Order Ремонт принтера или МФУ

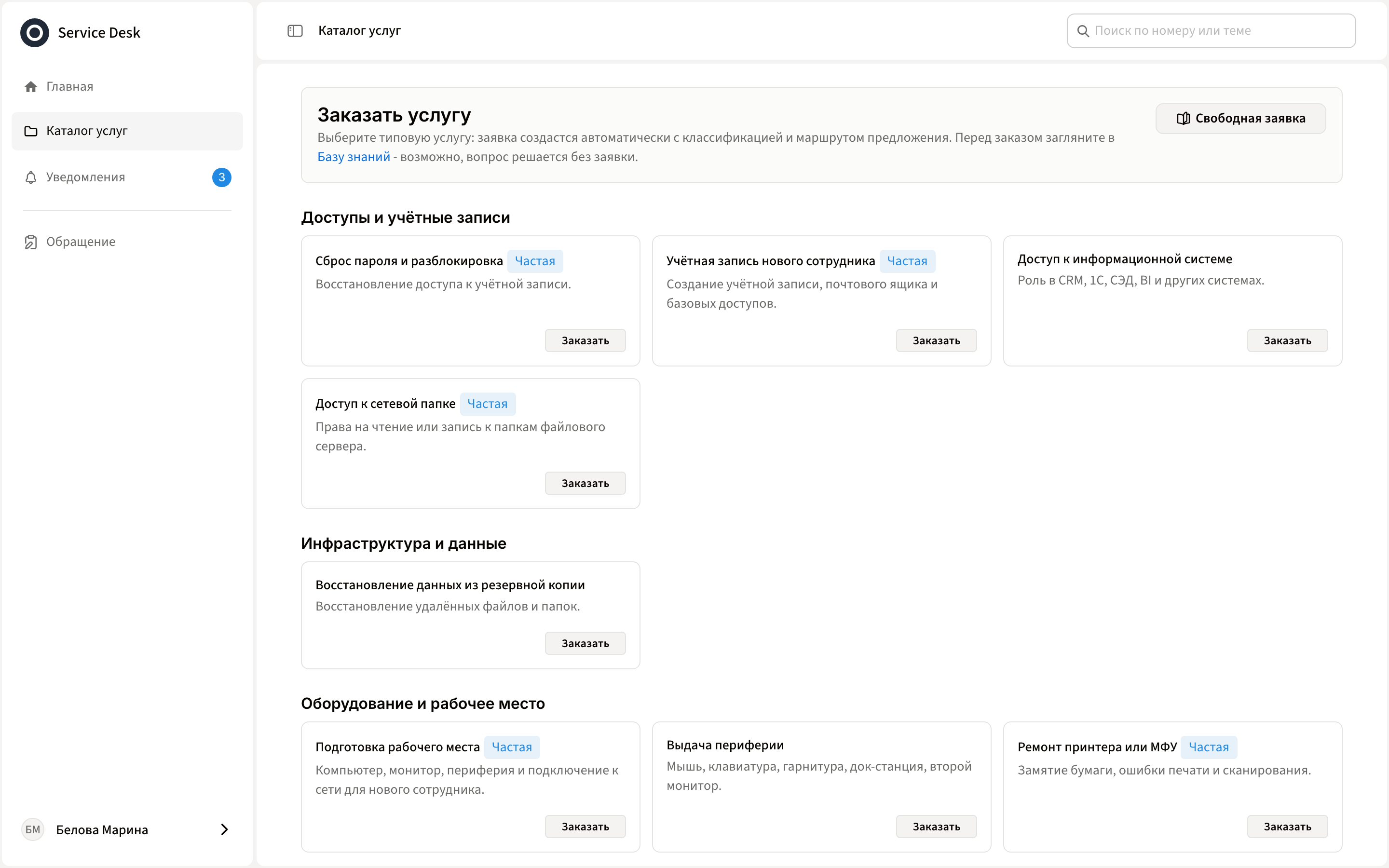(1287, 827)
